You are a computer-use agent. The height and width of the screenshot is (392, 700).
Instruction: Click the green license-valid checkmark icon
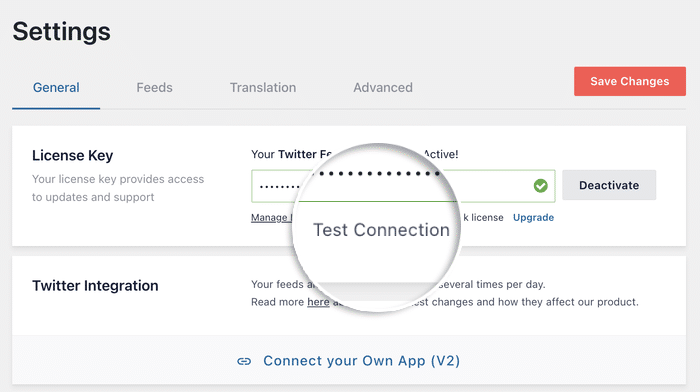point(540,185)
